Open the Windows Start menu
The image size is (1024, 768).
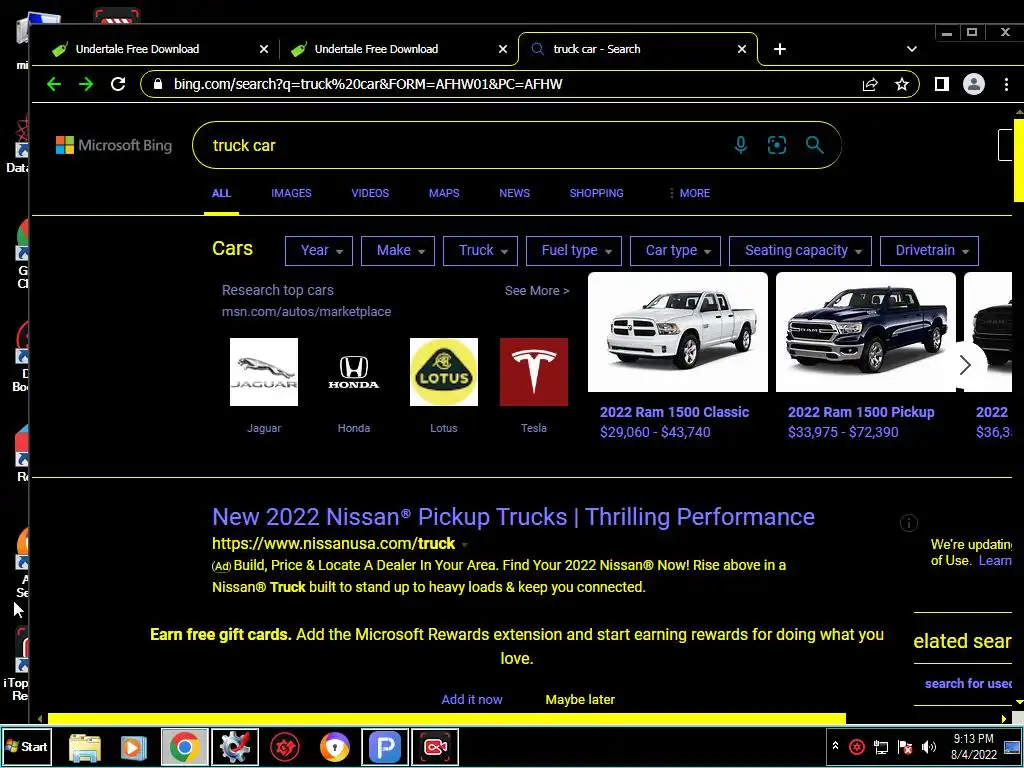point(26,746)
